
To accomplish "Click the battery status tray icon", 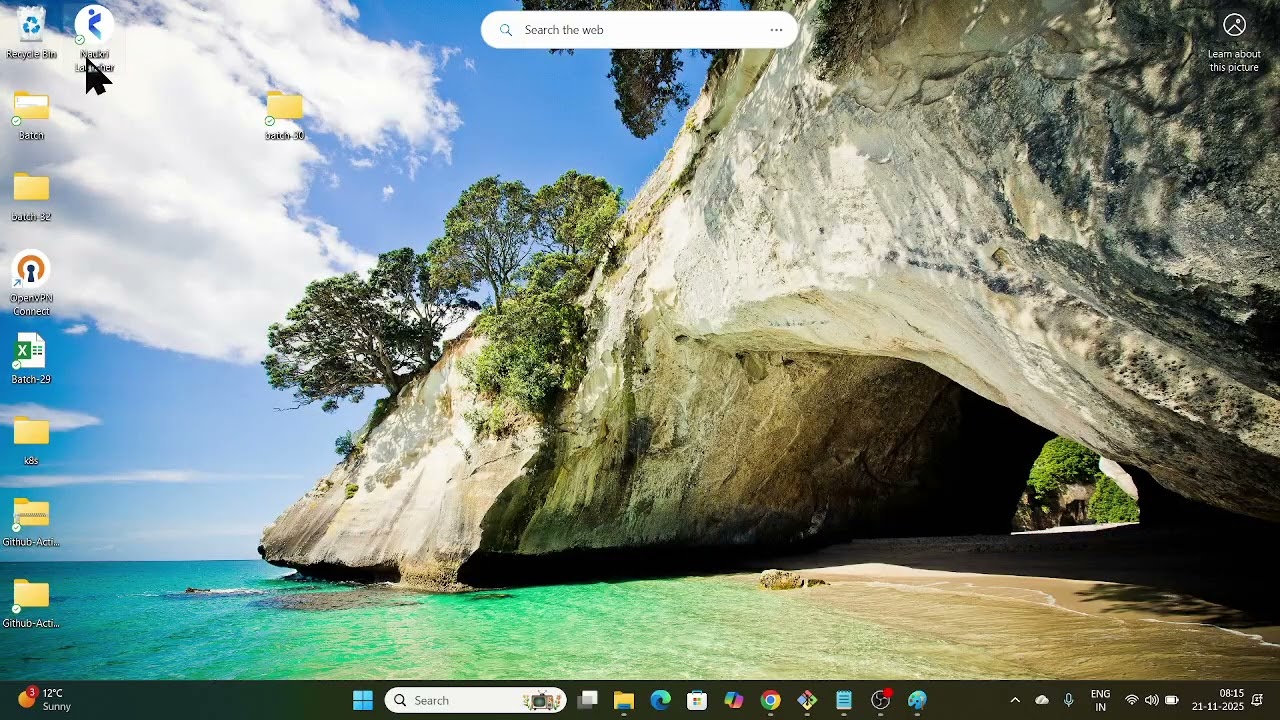I will (x=1172, y=700).
